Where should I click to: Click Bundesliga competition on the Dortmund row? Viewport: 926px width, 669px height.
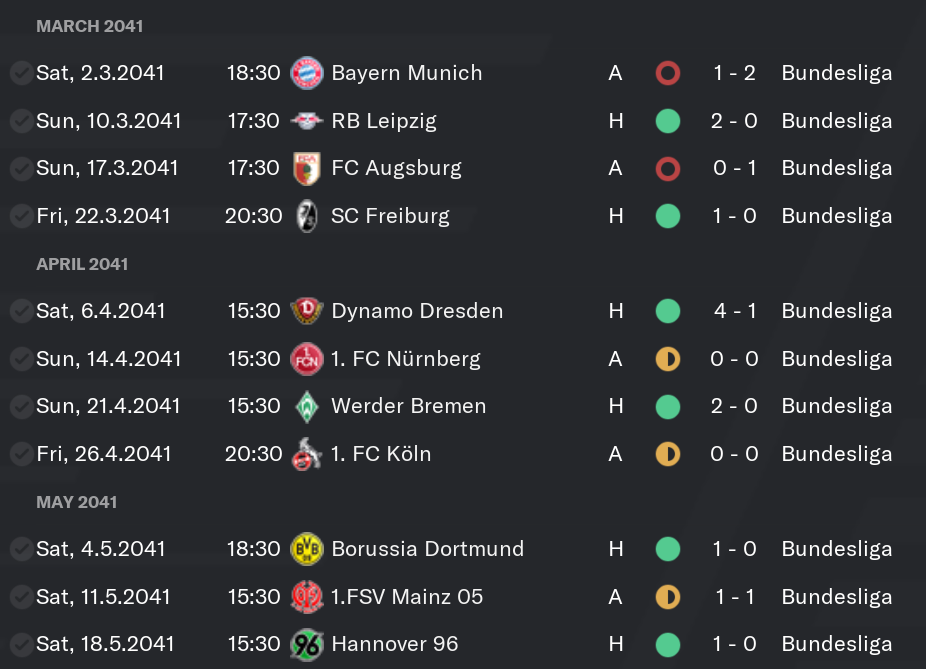[837, 549]
